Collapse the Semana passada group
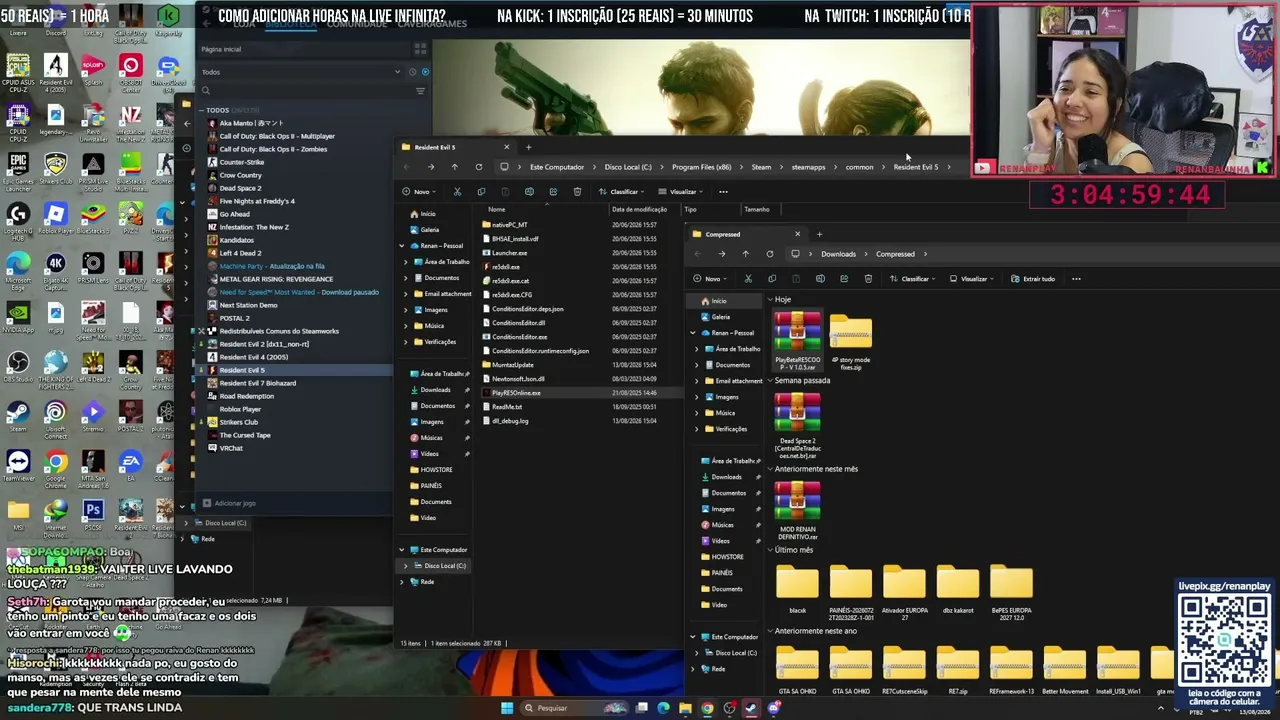Viewport: 1280px width, 720px height. point(771,381)
